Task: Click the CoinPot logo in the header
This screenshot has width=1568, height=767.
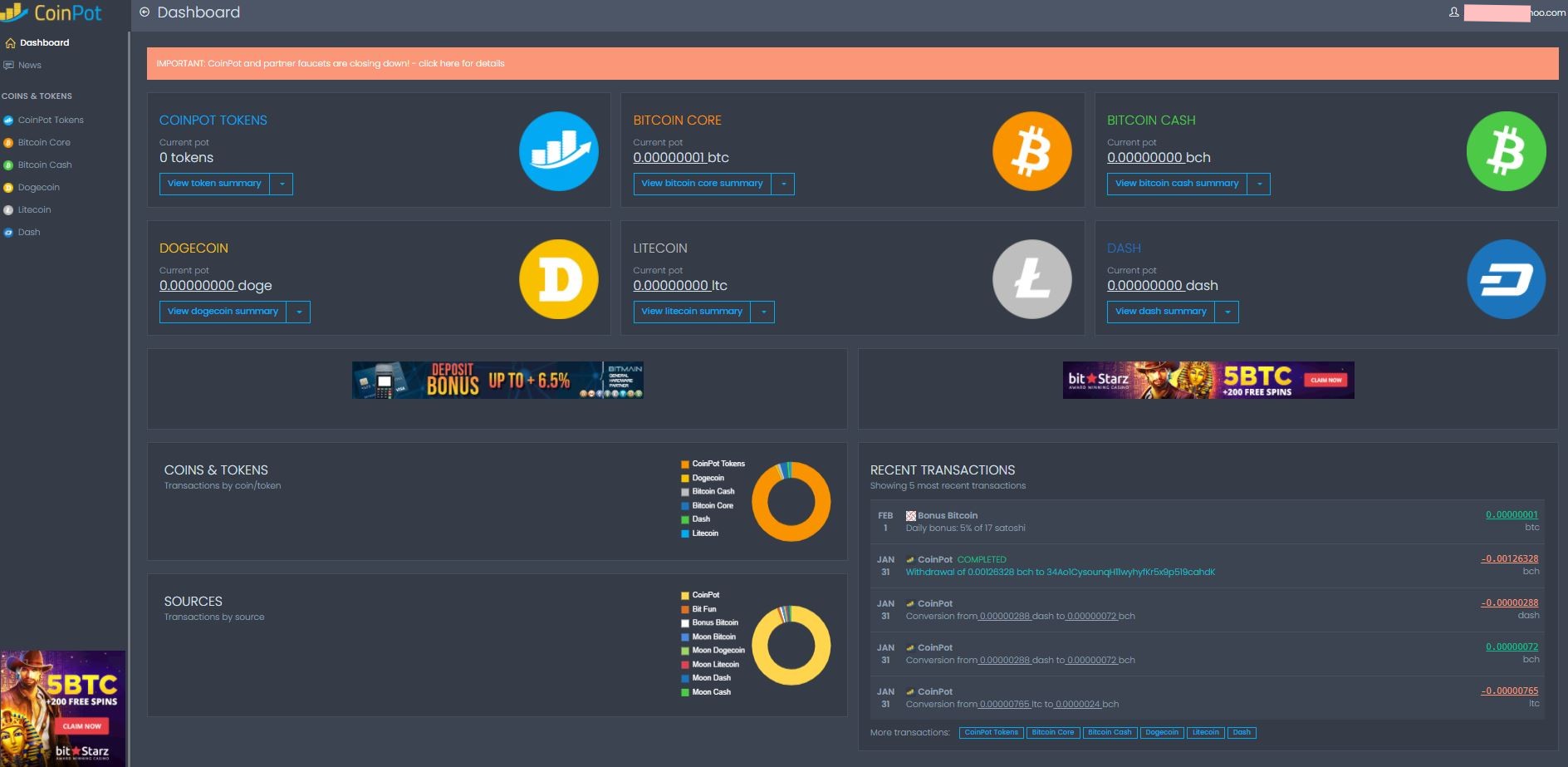Action: tap(51, 12)
